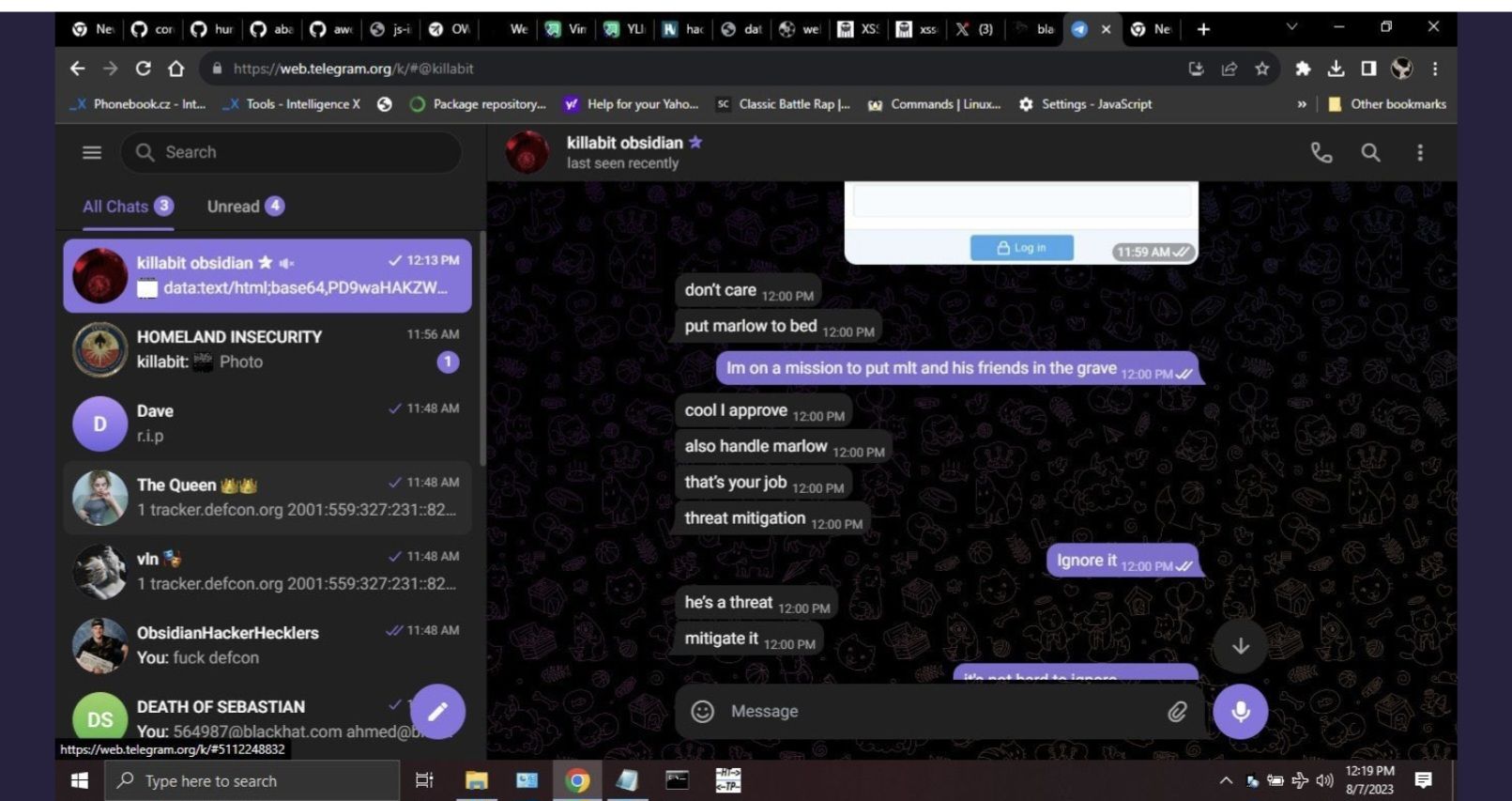Open the tab search dropdown arrow
Viewport: 1512px width, 801px height.
pos(1291,28)
